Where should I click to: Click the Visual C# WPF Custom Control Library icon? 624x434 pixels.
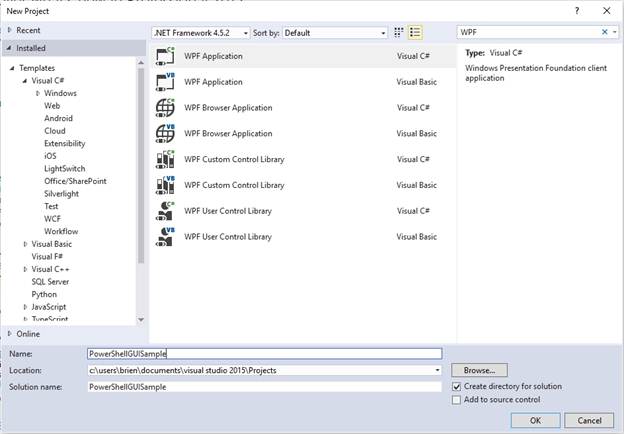[165, 160]
